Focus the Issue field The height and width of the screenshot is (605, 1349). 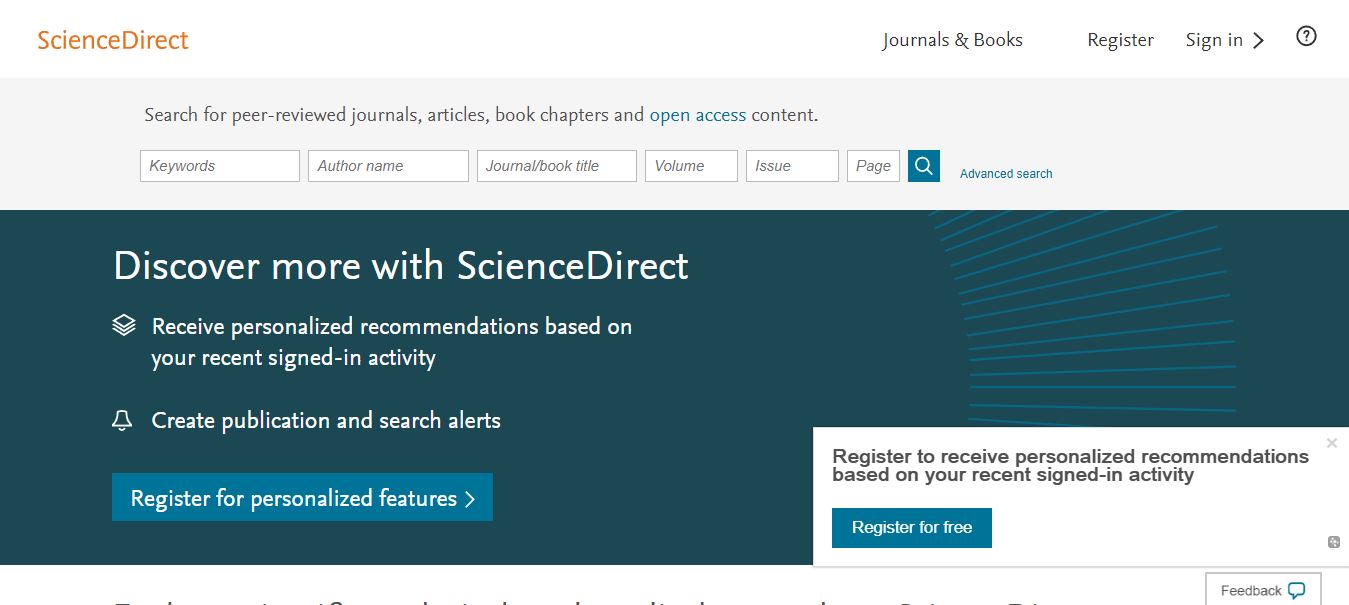(x=792, y=166)
